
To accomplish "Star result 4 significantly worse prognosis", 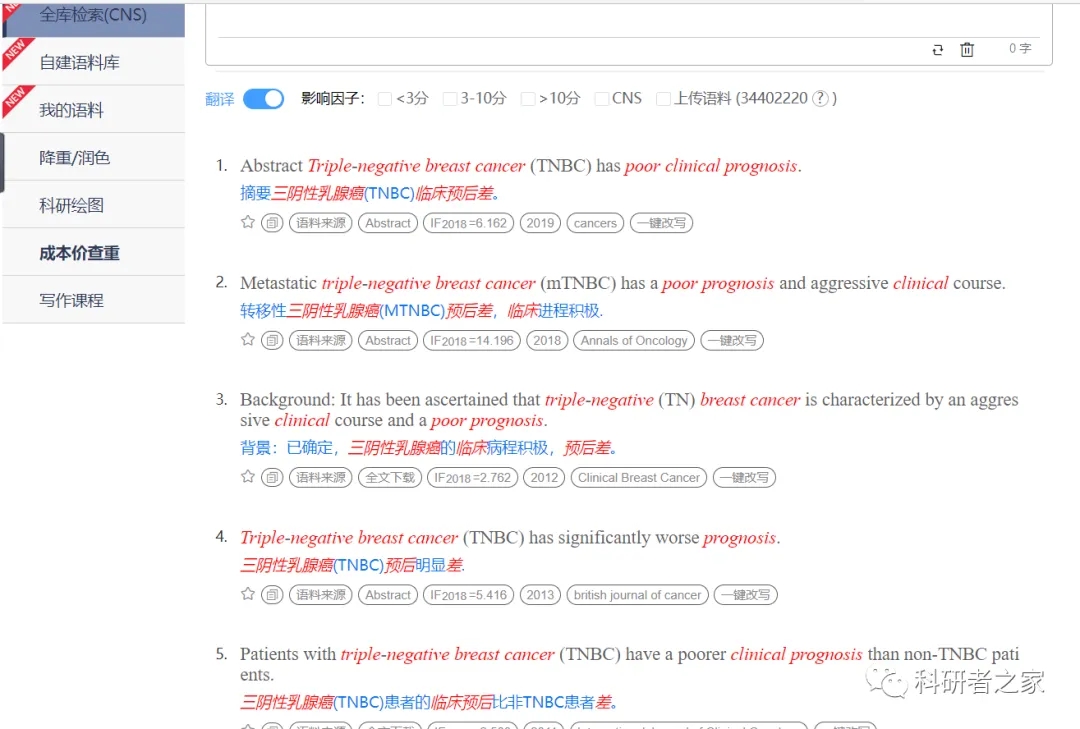I will pos(248,593).
